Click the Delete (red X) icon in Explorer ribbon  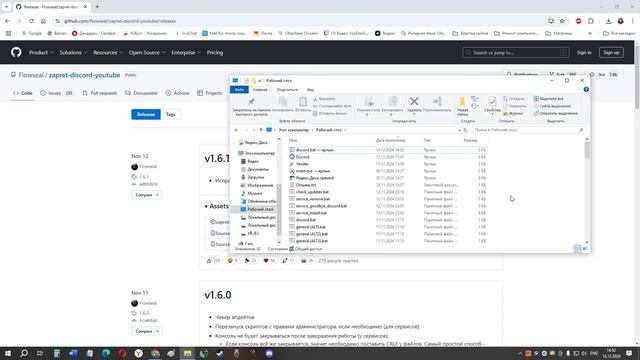414,101
